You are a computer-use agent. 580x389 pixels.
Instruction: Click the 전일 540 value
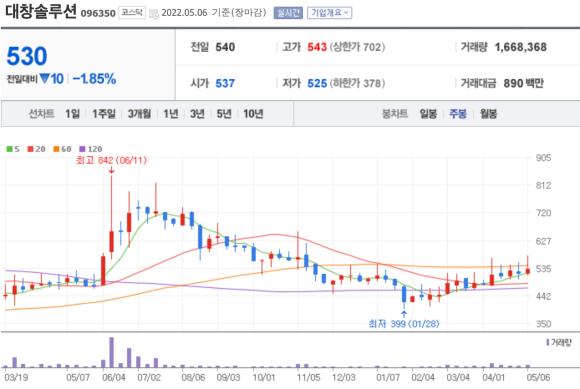pyautogui.click(x=225, y=47)
